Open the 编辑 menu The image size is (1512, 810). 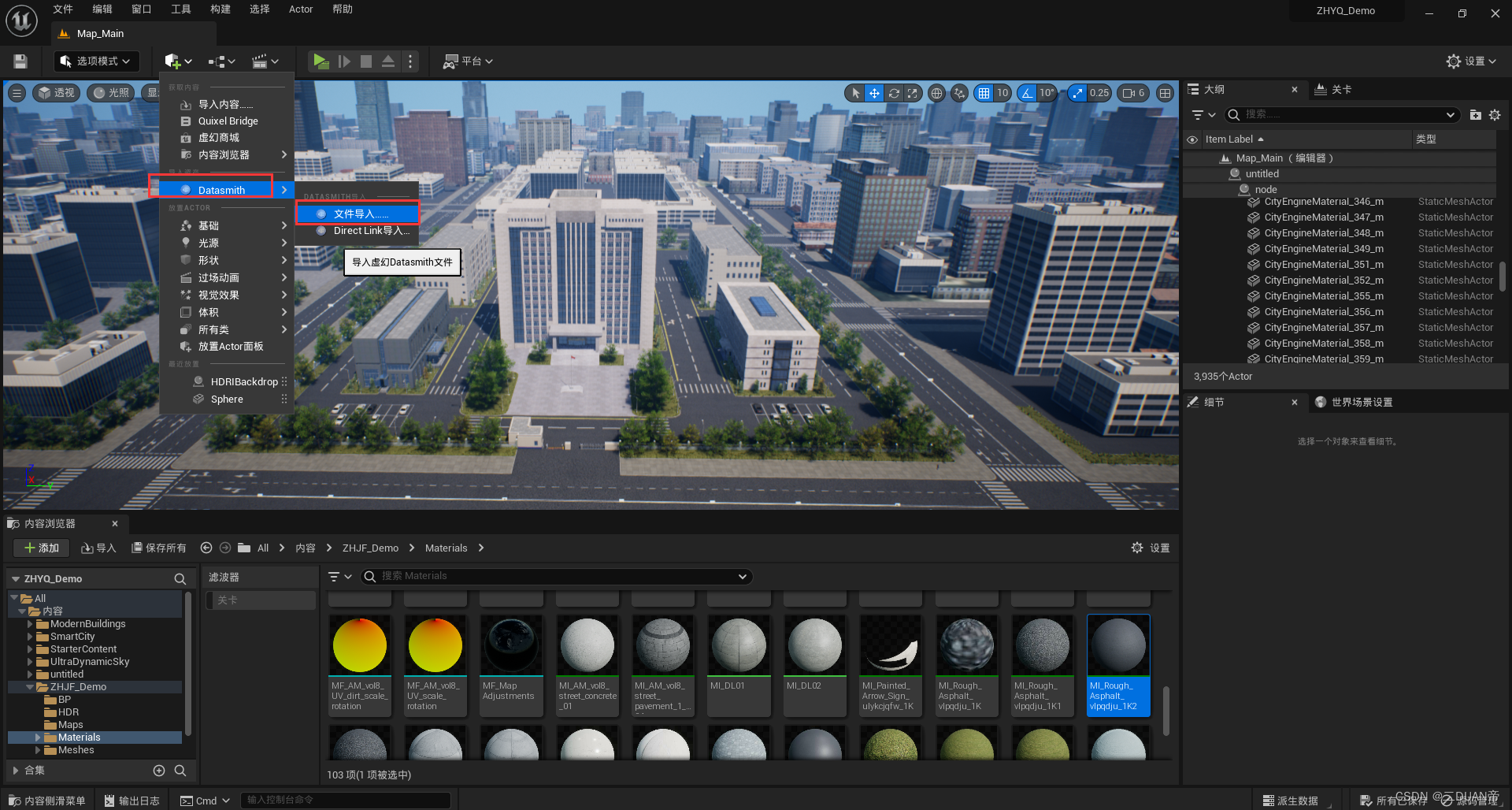102,9
